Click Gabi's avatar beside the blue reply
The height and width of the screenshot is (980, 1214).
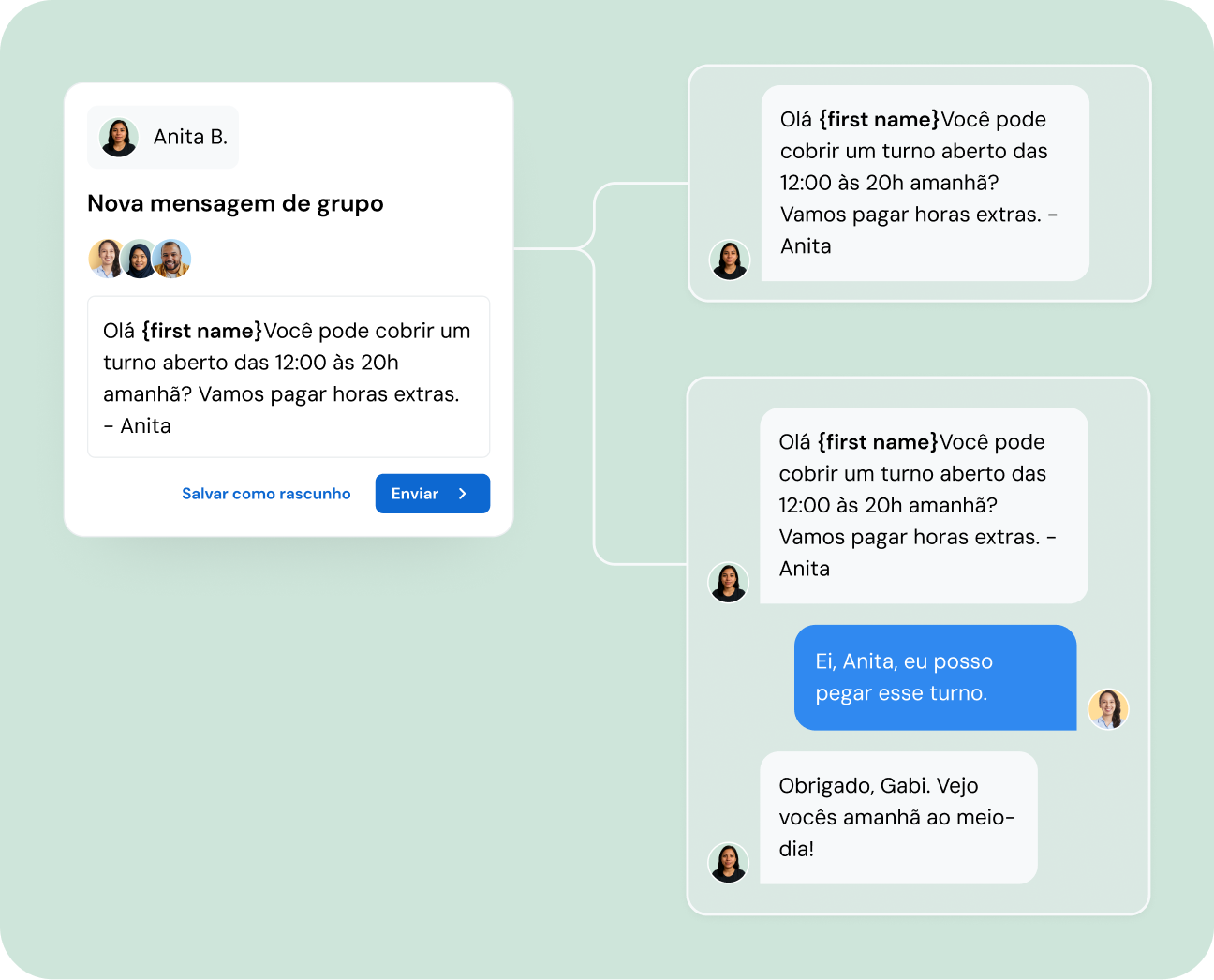click(1108, 709)
